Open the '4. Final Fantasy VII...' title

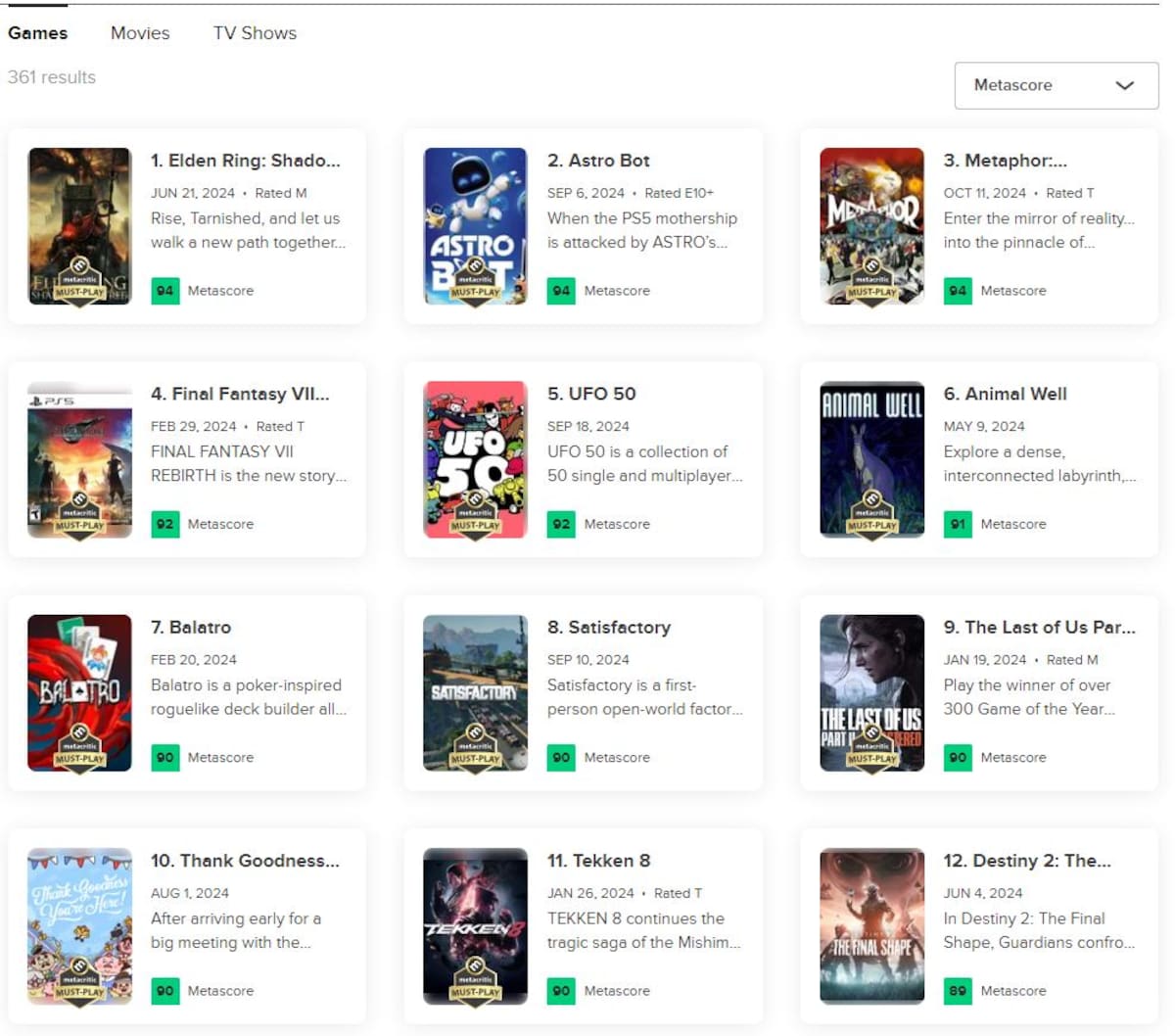click(240, 394)
